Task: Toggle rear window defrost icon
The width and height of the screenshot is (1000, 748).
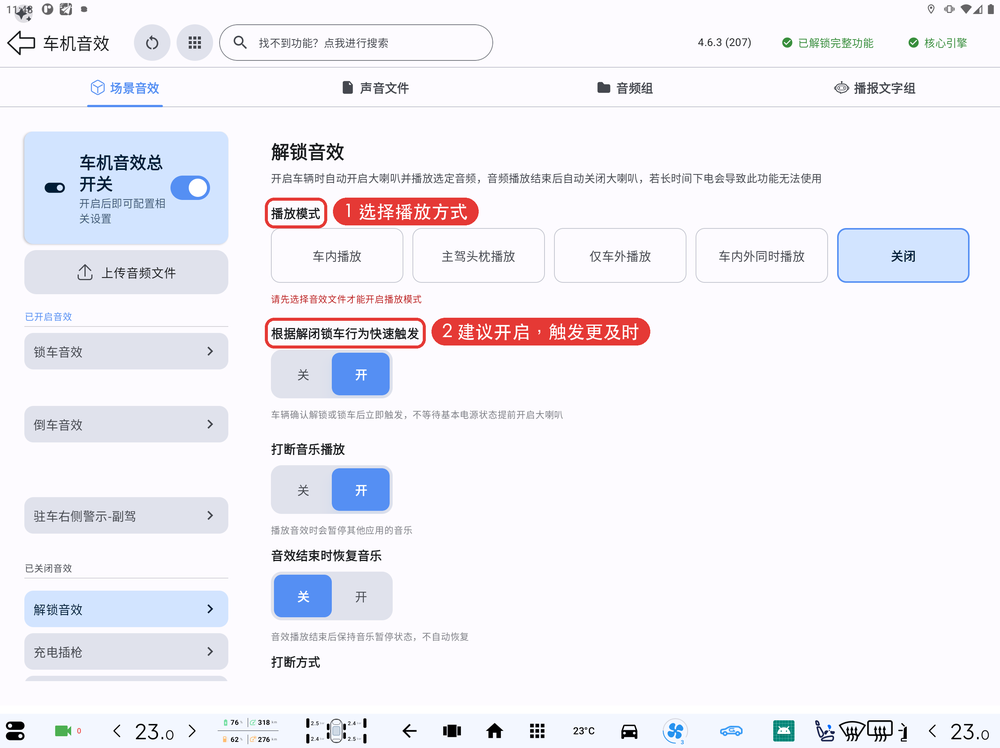Action: click(x=880, y=731)
